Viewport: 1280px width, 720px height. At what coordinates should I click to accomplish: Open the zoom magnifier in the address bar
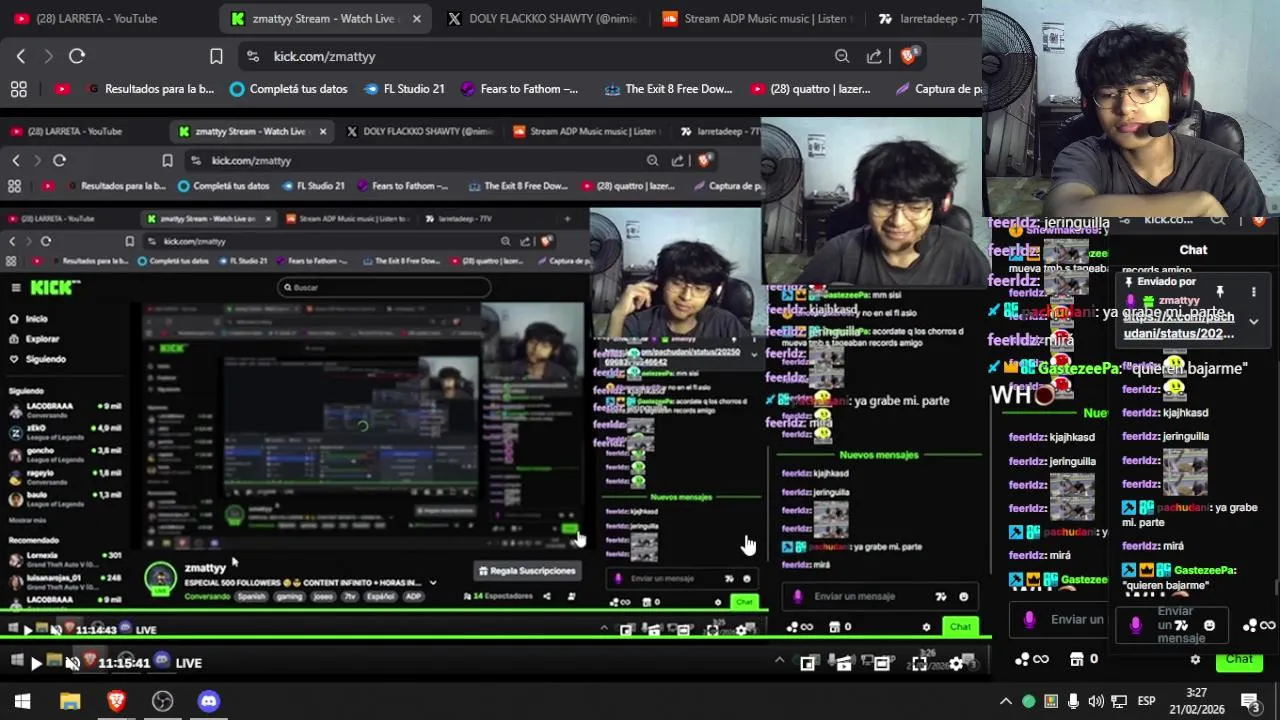tap(842, 56)
